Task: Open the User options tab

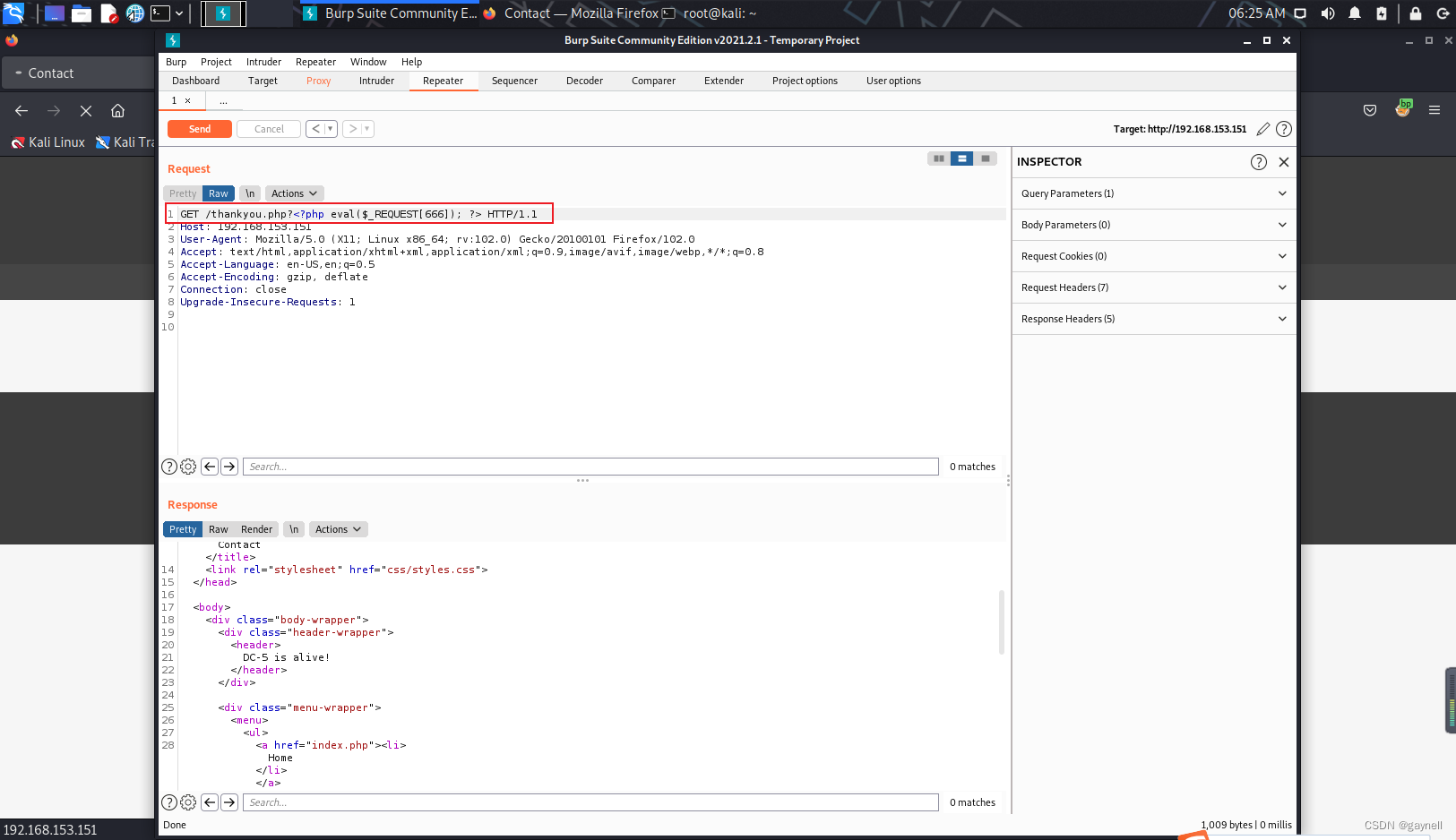Action: coord(893,81)
